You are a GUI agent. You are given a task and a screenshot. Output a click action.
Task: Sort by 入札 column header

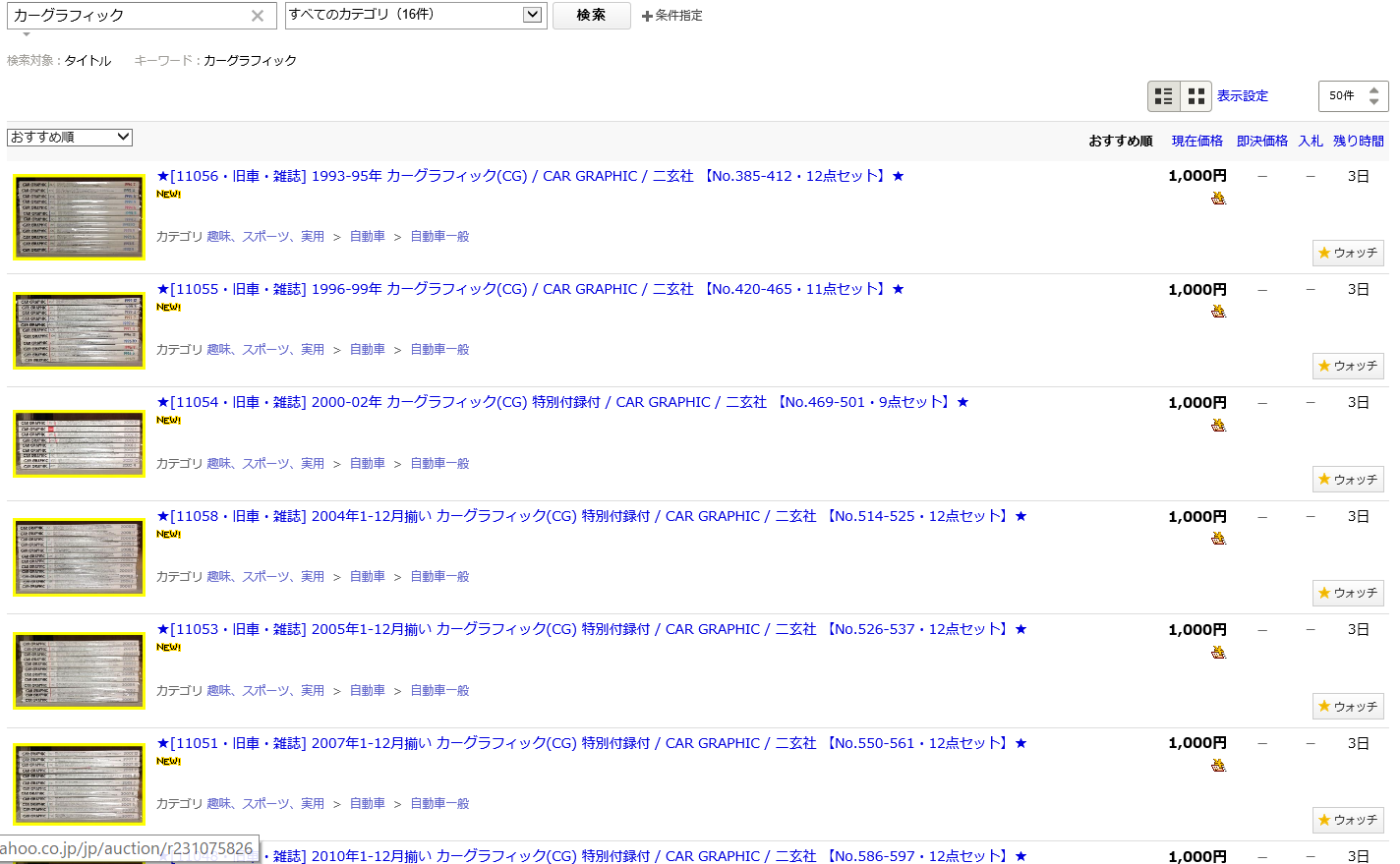1311,141
